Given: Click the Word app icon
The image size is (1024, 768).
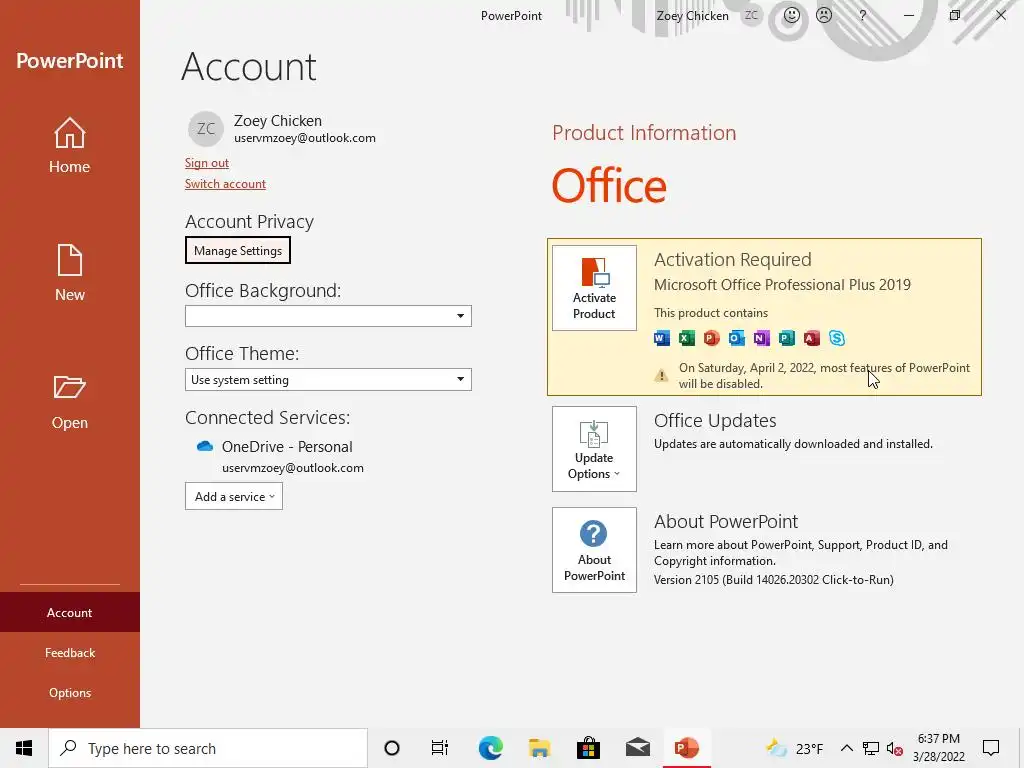Looking at the screenshot, I should [662, 338].
